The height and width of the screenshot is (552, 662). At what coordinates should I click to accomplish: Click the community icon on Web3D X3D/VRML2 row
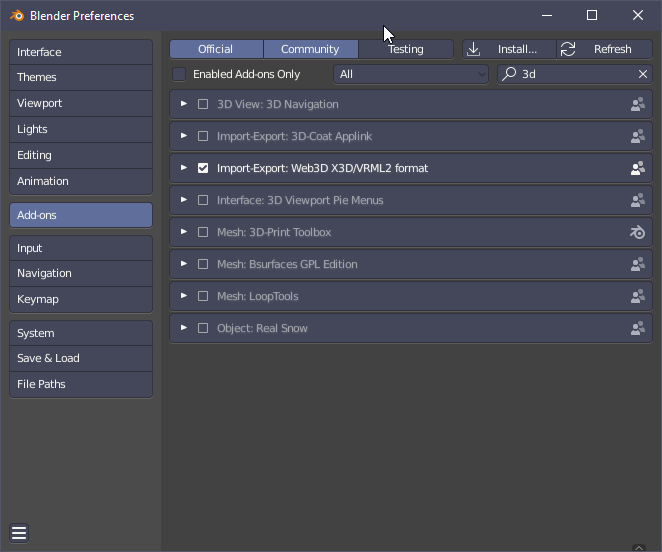coord(638,168)
